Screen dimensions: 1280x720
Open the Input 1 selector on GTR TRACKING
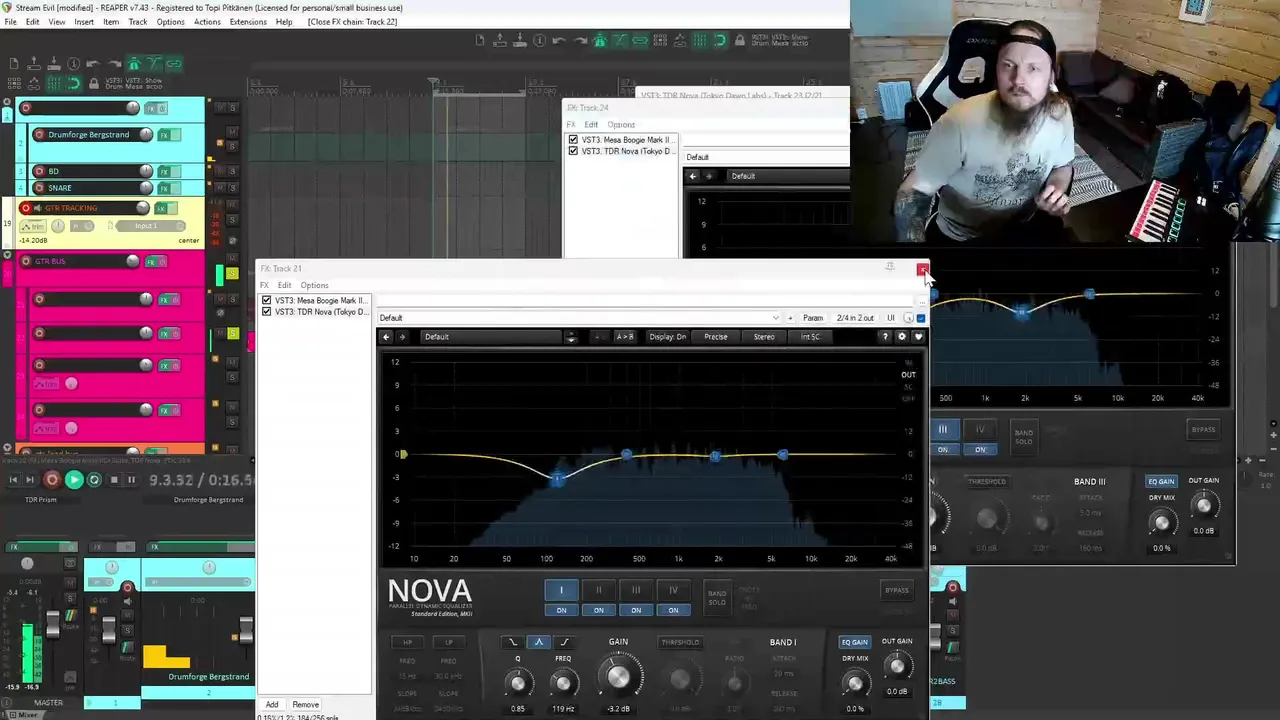(x=146, y=226)
